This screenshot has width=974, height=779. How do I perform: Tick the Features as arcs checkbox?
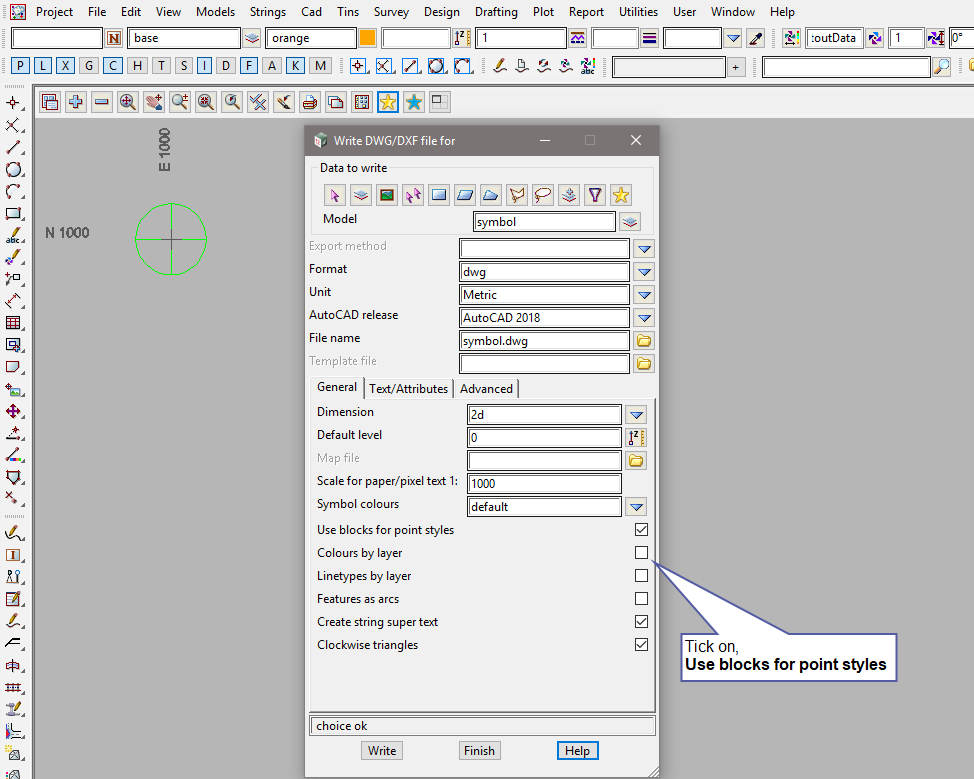[x=641, y=599]
